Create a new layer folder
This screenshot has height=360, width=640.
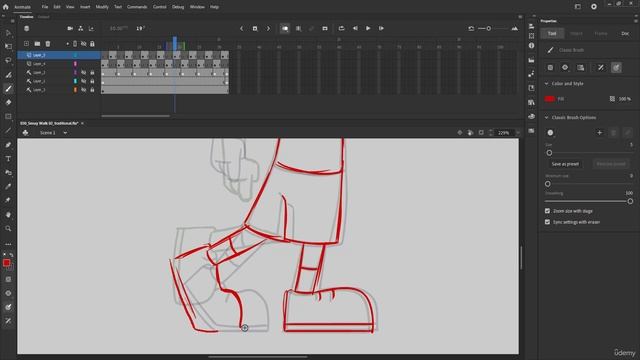[x=37, y=44]
